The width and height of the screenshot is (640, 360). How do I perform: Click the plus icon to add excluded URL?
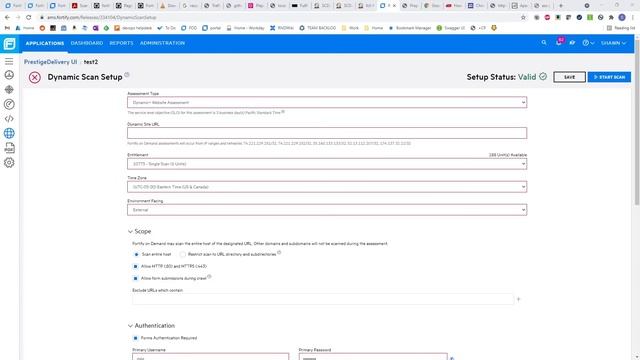pos(518,299)
